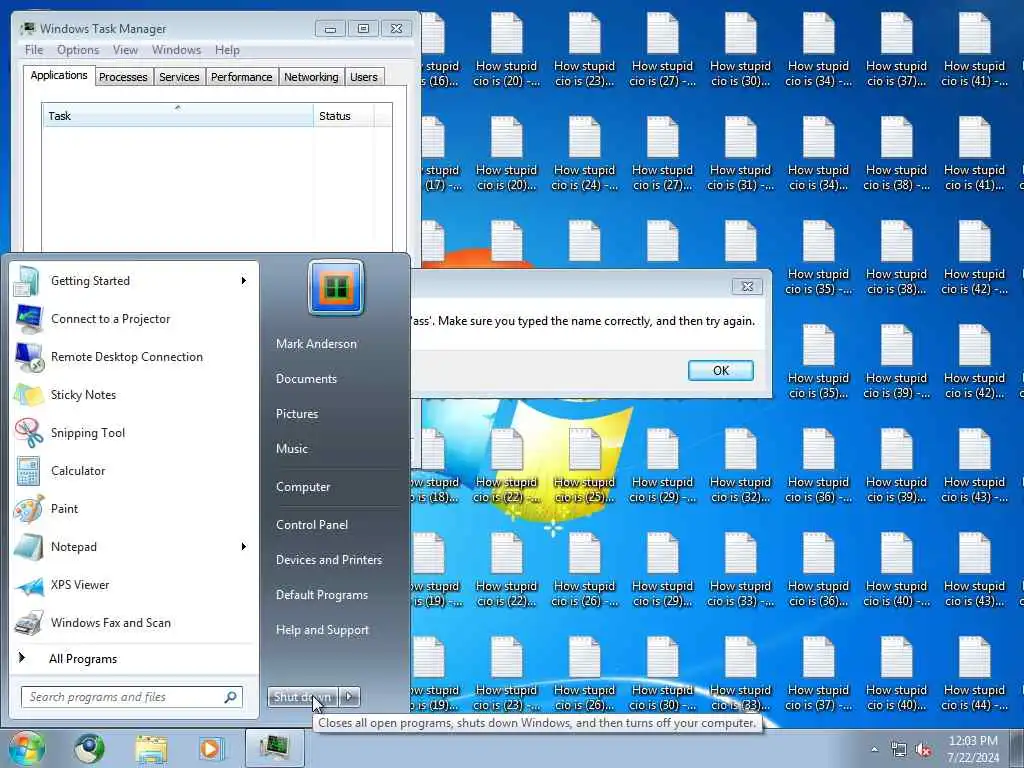Switch to the Users tab
This screenshot has height=768, width=1024.
(x=364, y=77)
